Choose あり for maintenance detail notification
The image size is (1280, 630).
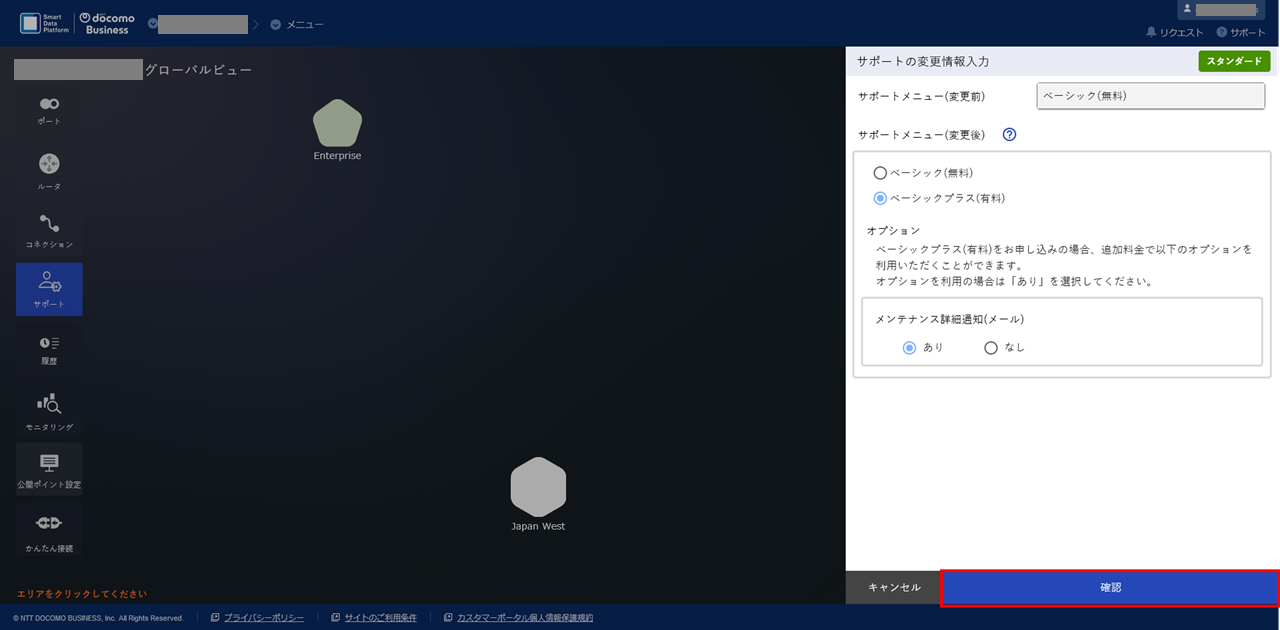909,348
